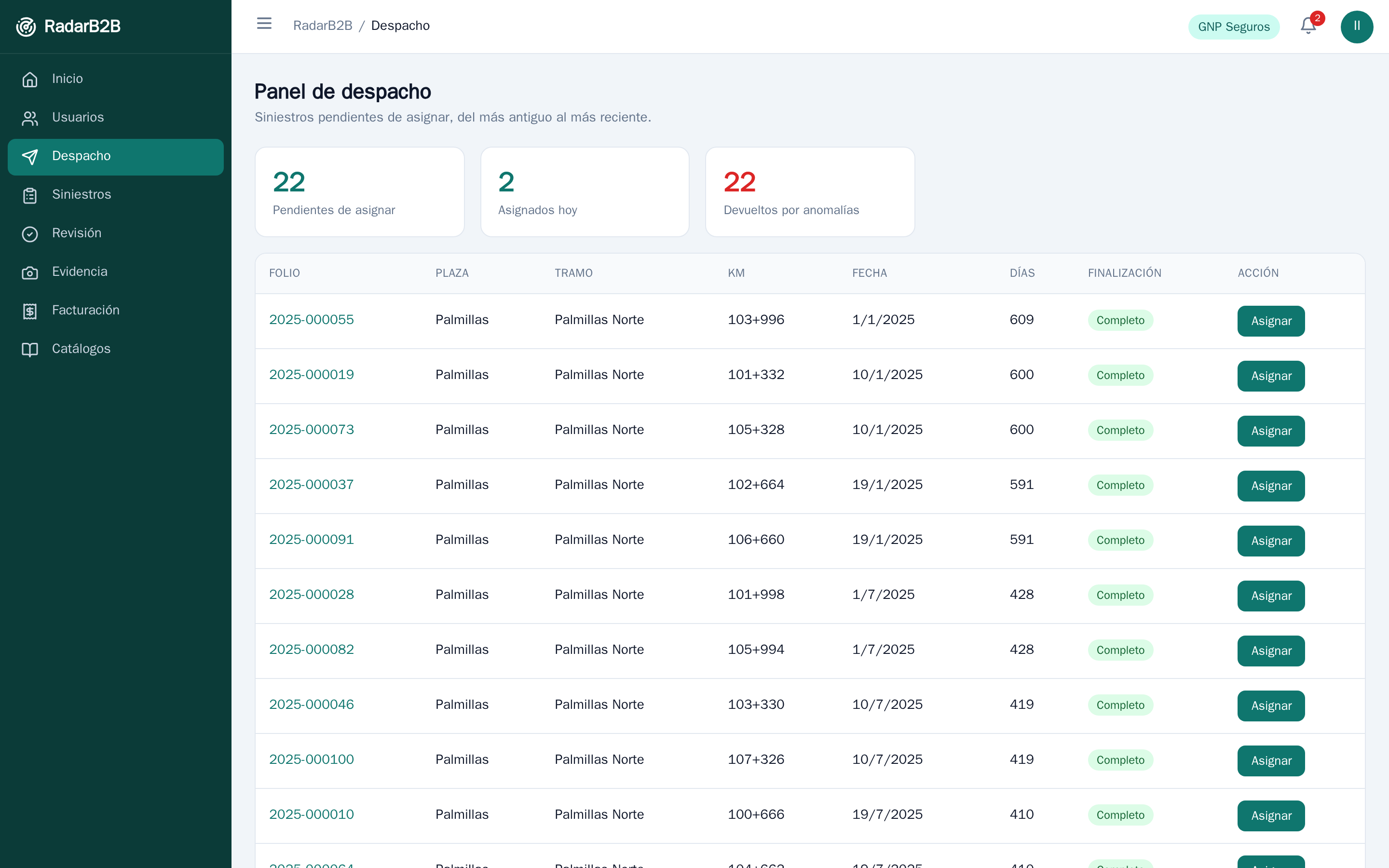Viewport: 1389px width, 868px height.
Task: Click Asignar on row 2025-000073
Action: tap(1271, 431)
